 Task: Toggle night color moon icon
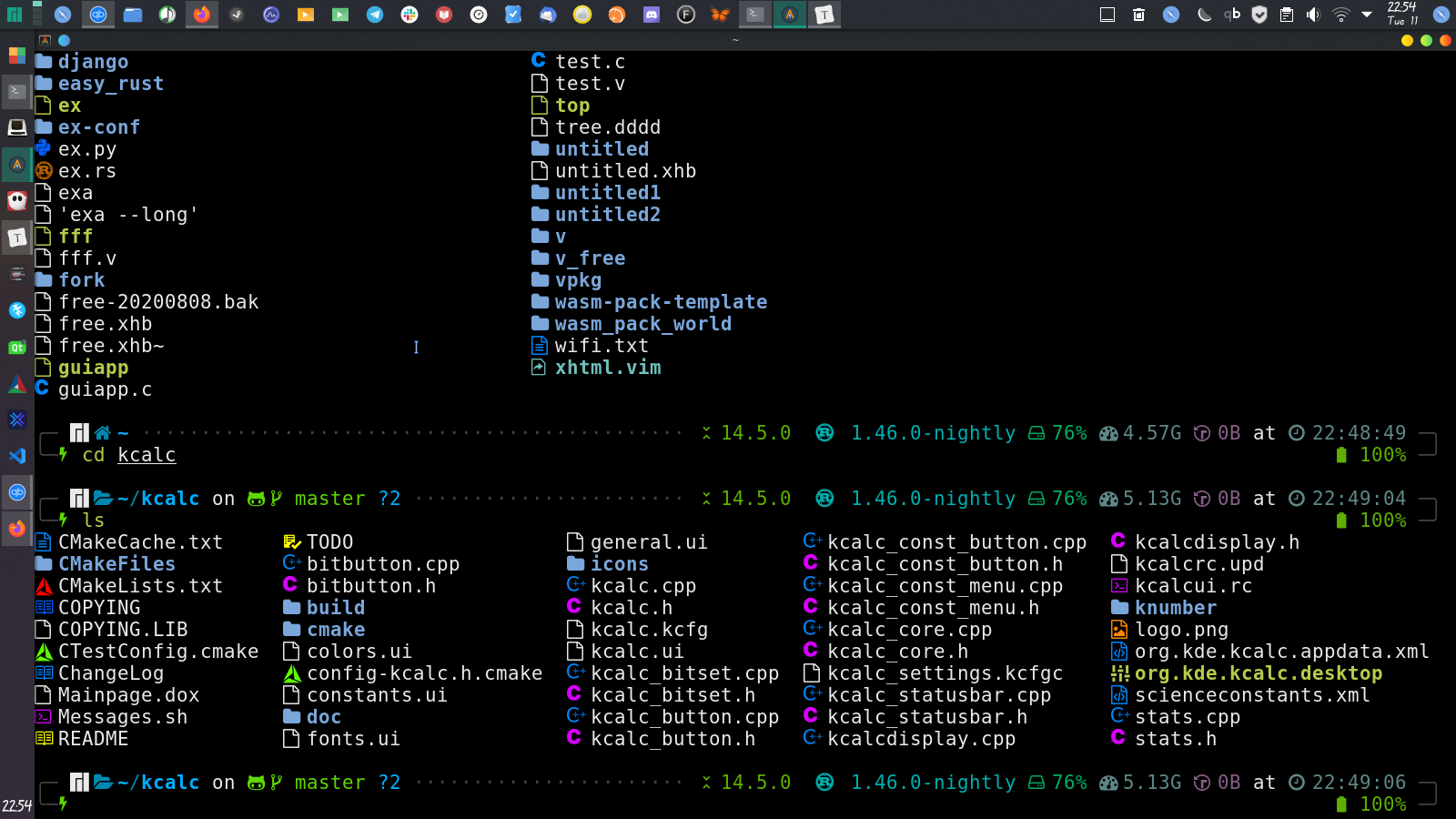point(1204,15)
